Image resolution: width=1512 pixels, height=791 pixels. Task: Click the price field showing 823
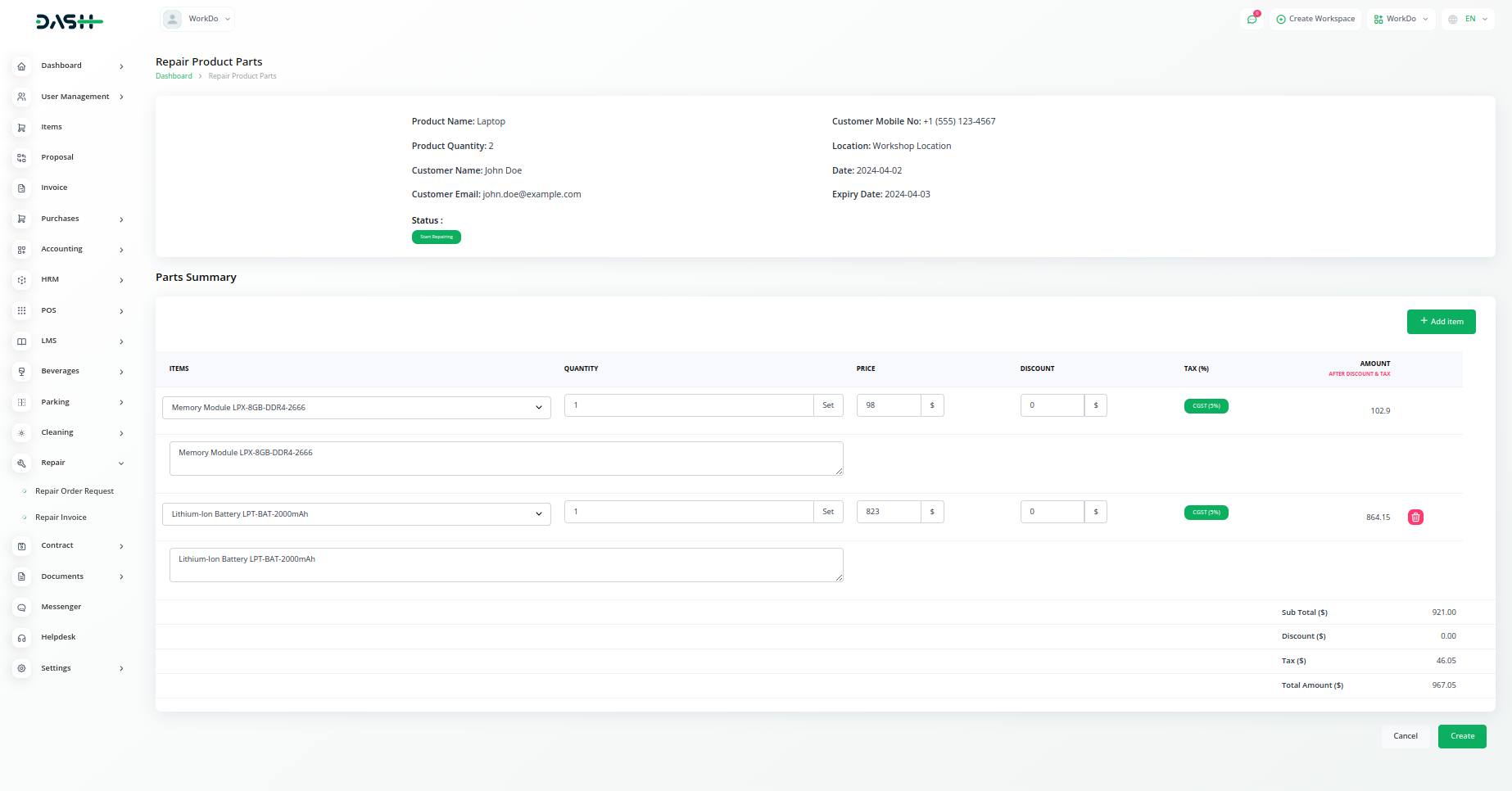point(889,512)
